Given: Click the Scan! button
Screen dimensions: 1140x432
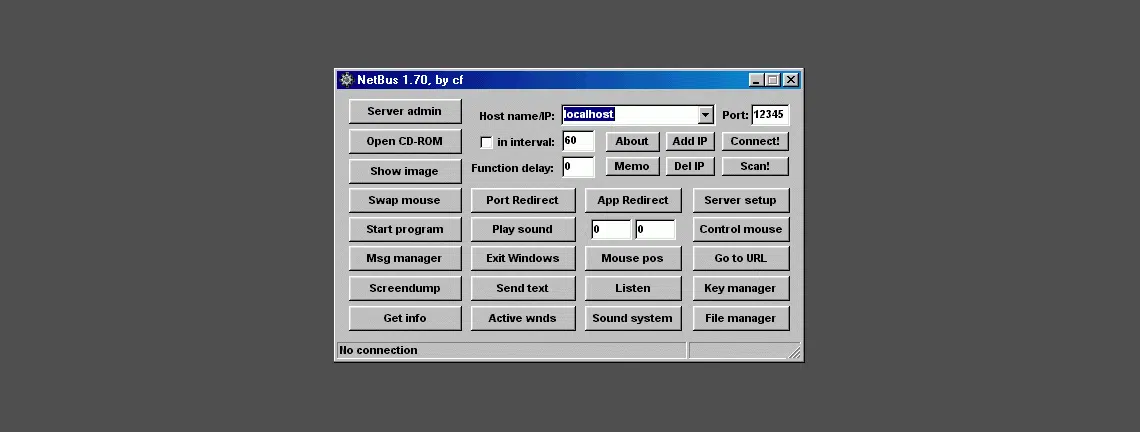Looking at the screenshot, I should pyautogui.click(x=754, y=166).
